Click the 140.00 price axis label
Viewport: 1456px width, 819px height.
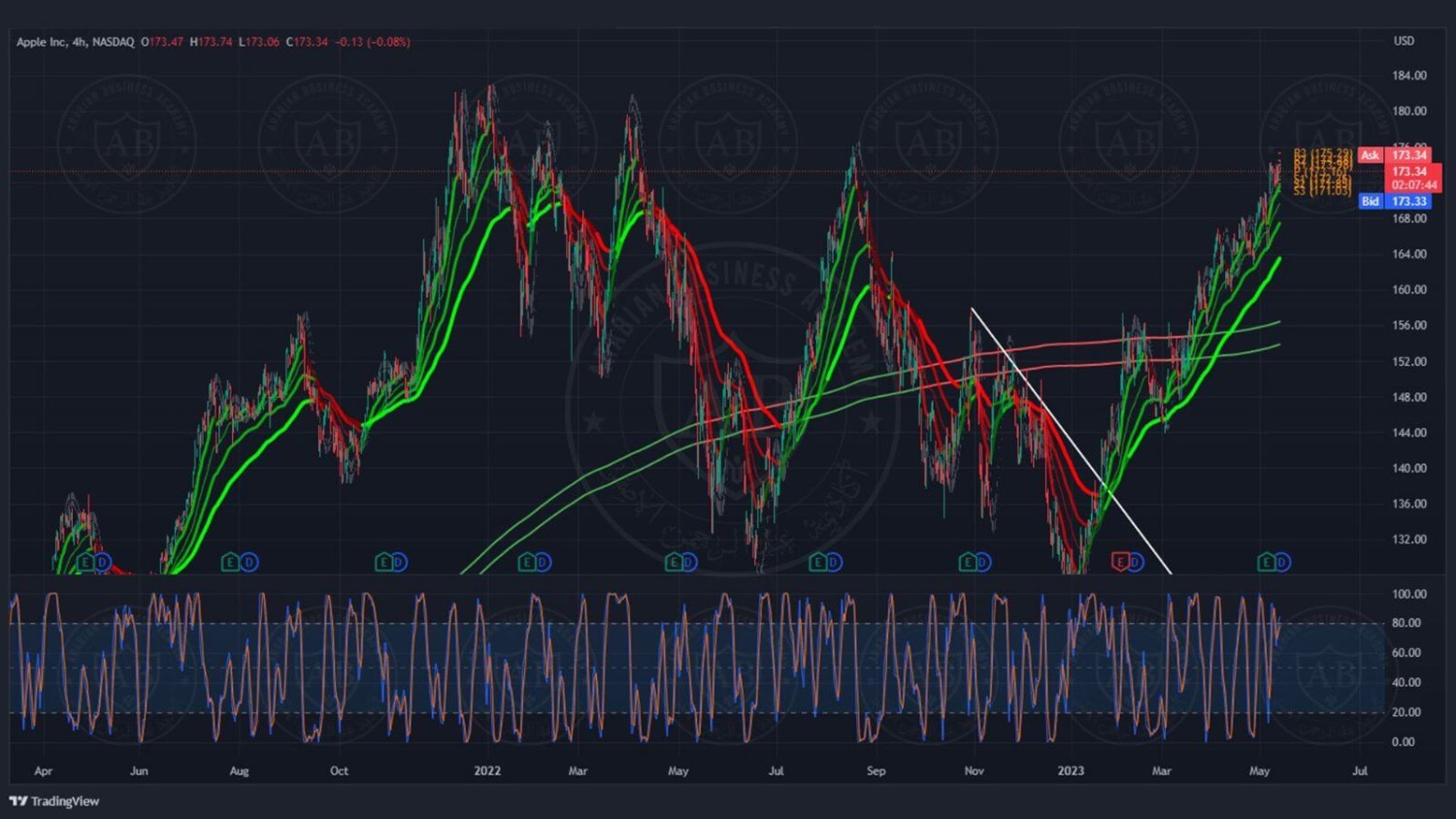point(1409,468)
